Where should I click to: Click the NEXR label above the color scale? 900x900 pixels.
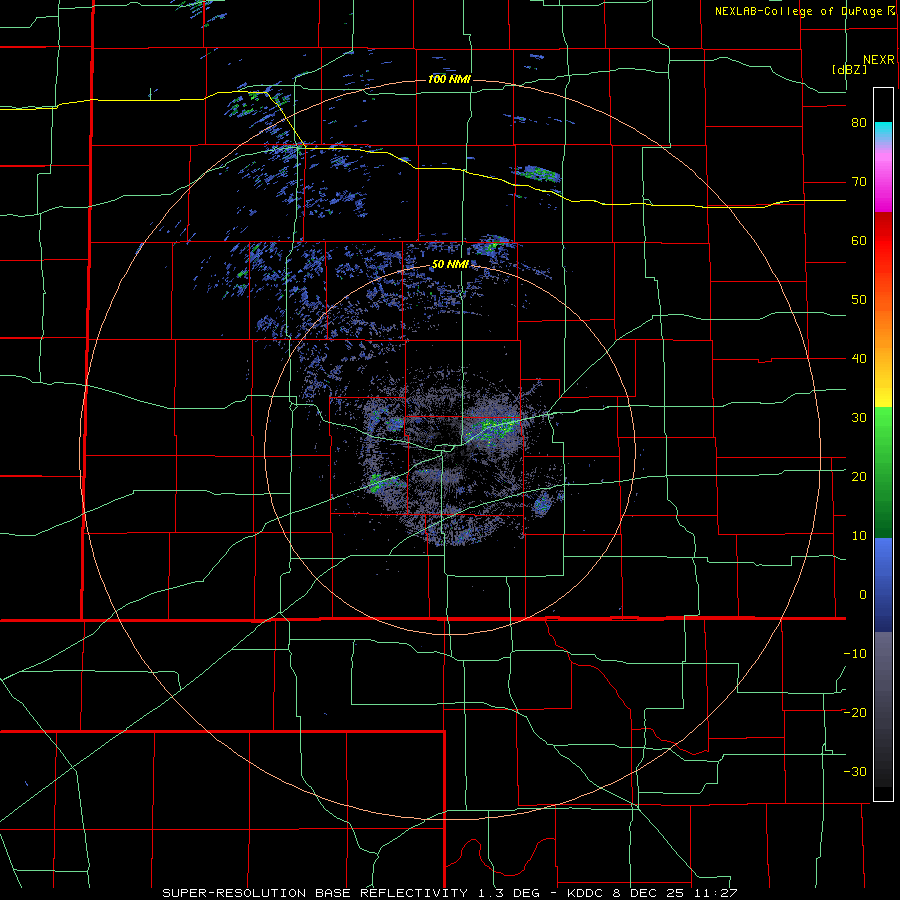(879, 60)
